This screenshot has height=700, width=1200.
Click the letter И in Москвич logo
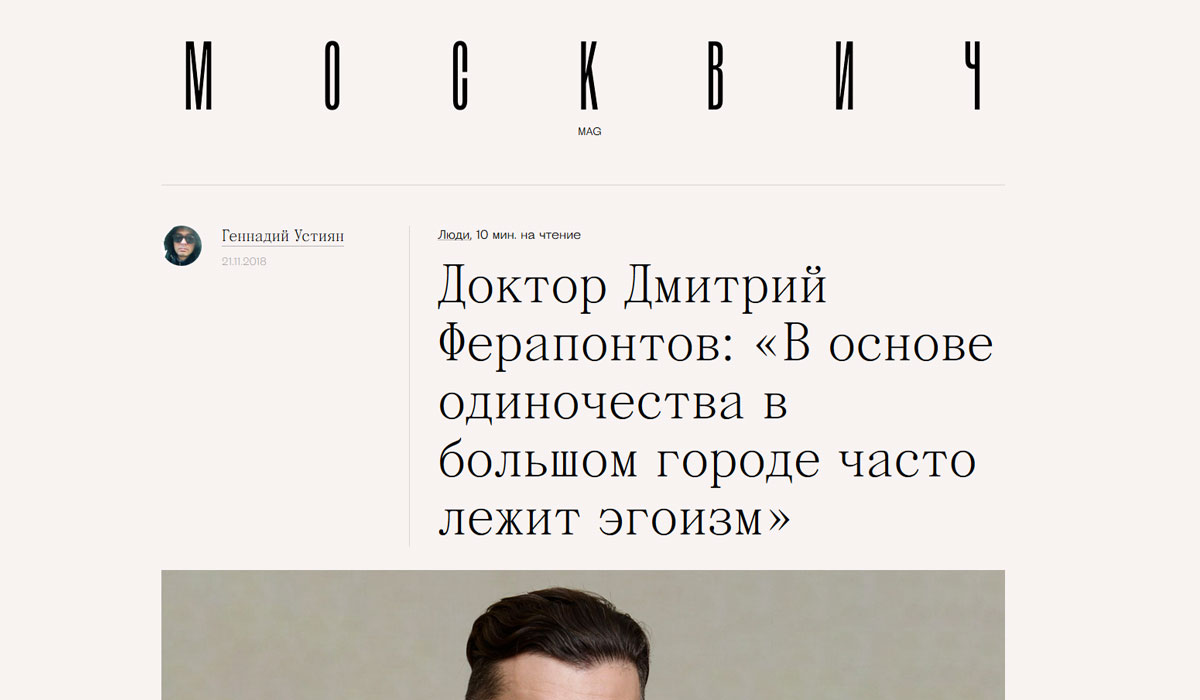click(x=845, y=76)
